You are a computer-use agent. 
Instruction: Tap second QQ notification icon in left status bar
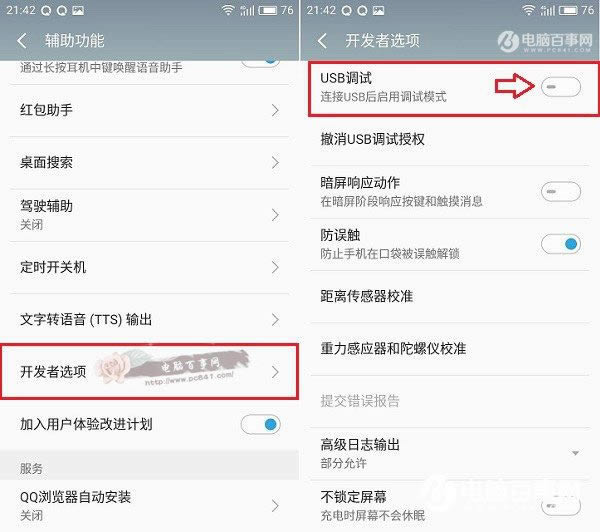click(62, 11)
